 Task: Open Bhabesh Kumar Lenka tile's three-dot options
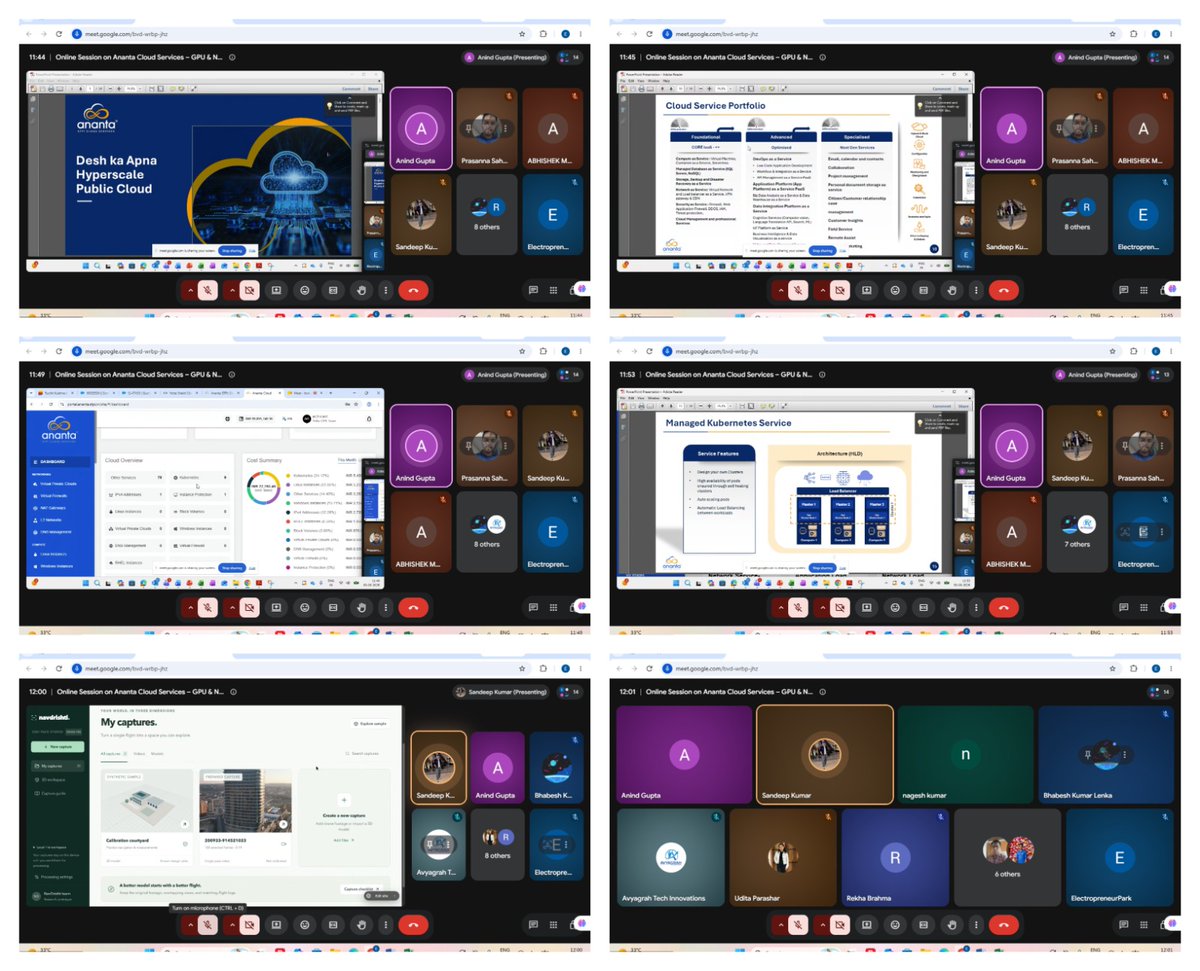pyautogui.click(x=1125, y=755)
